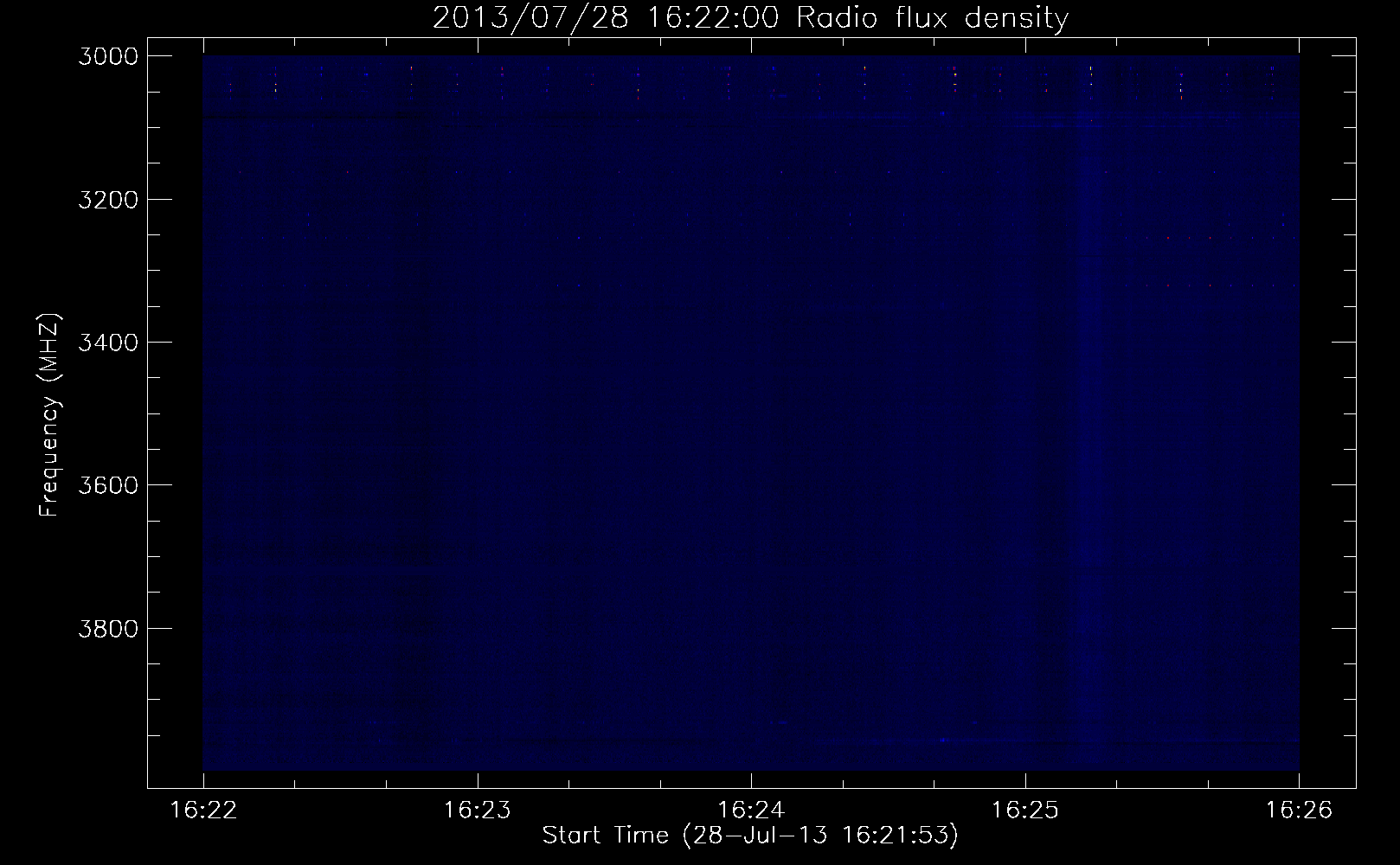Image resolution: width=1400 pixels, height=865 pixels.
Task: Click the 16:22 time tick label
Action: point(203,811)
